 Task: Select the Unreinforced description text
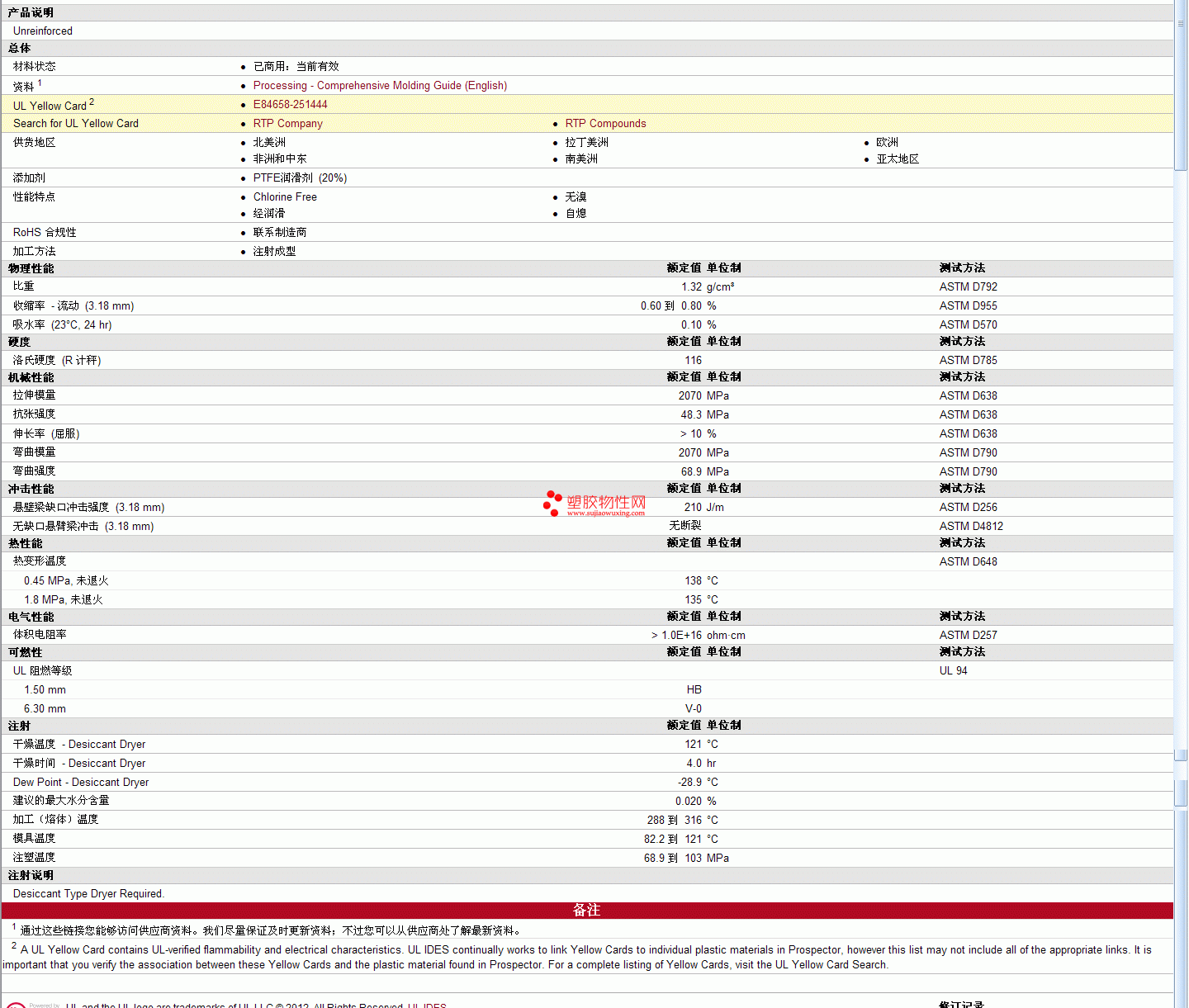coord(43,31)
